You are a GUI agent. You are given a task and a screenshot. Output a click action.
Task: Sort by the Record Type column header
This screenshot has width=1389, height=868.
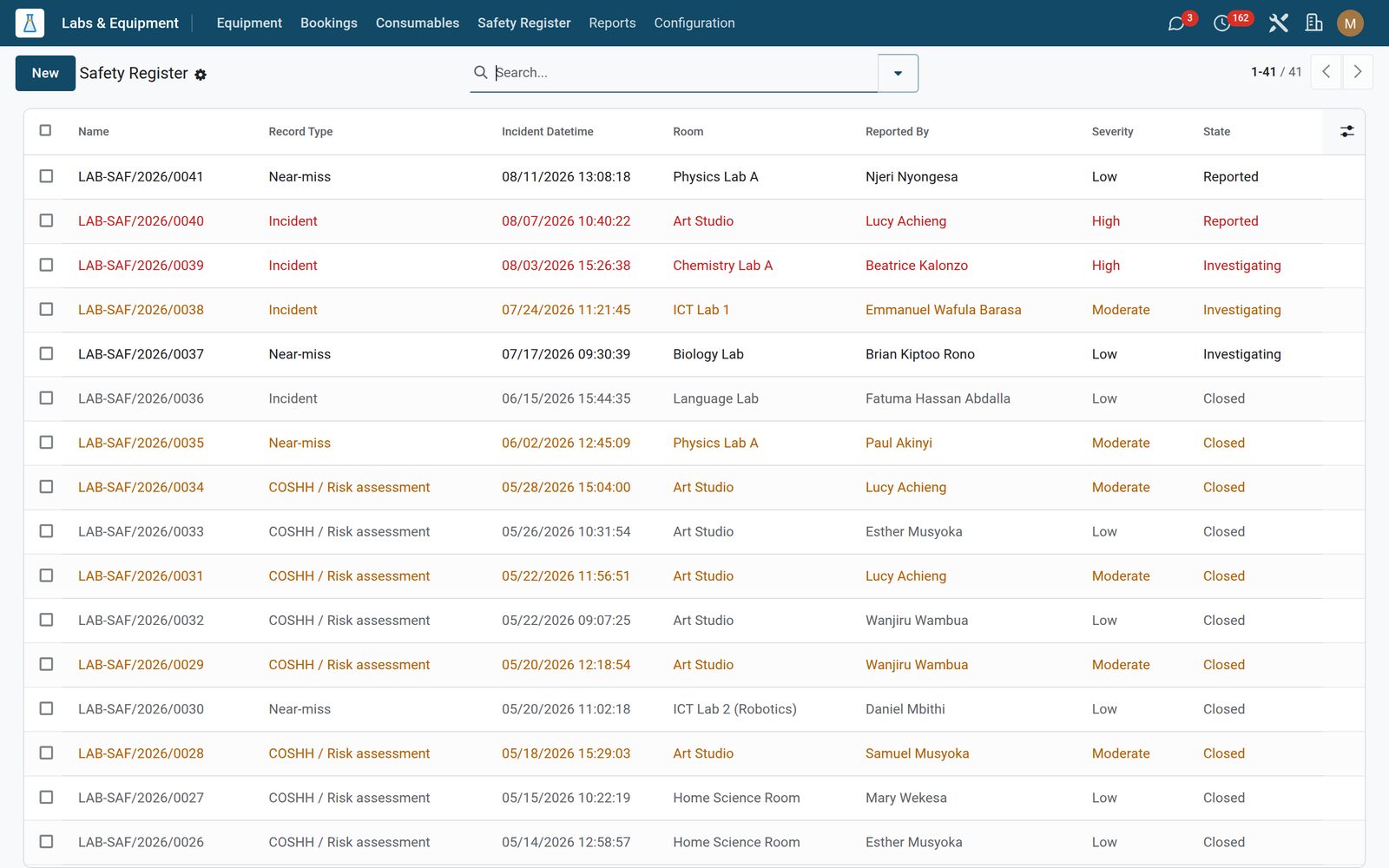click(x=300, y=132)
